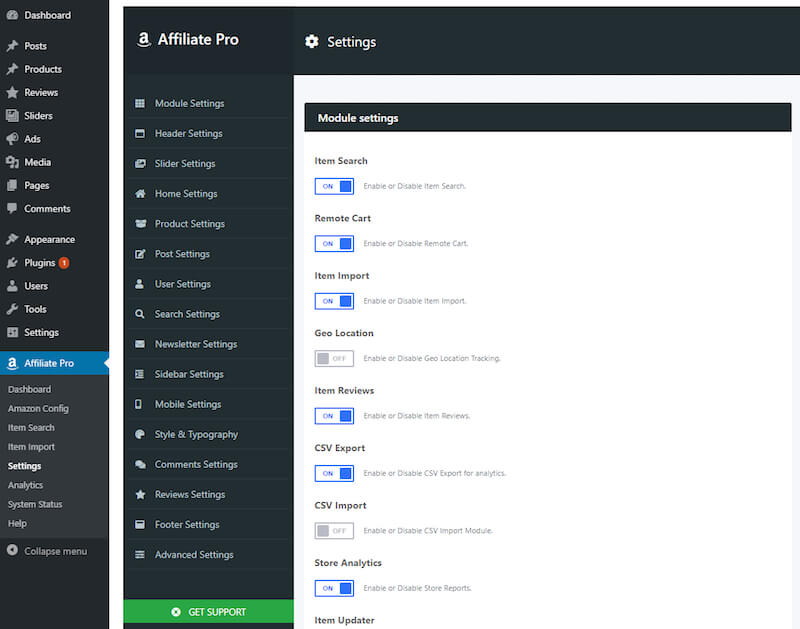The image size is (800, 629).
Task: Click the Module Settings grid icon
Action: (140, 104)
